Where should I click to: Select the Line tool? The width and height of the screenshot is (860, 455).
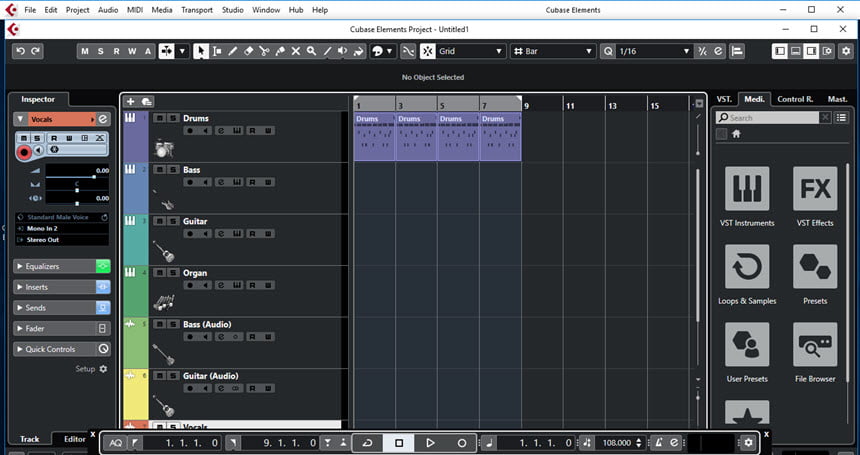327,51
